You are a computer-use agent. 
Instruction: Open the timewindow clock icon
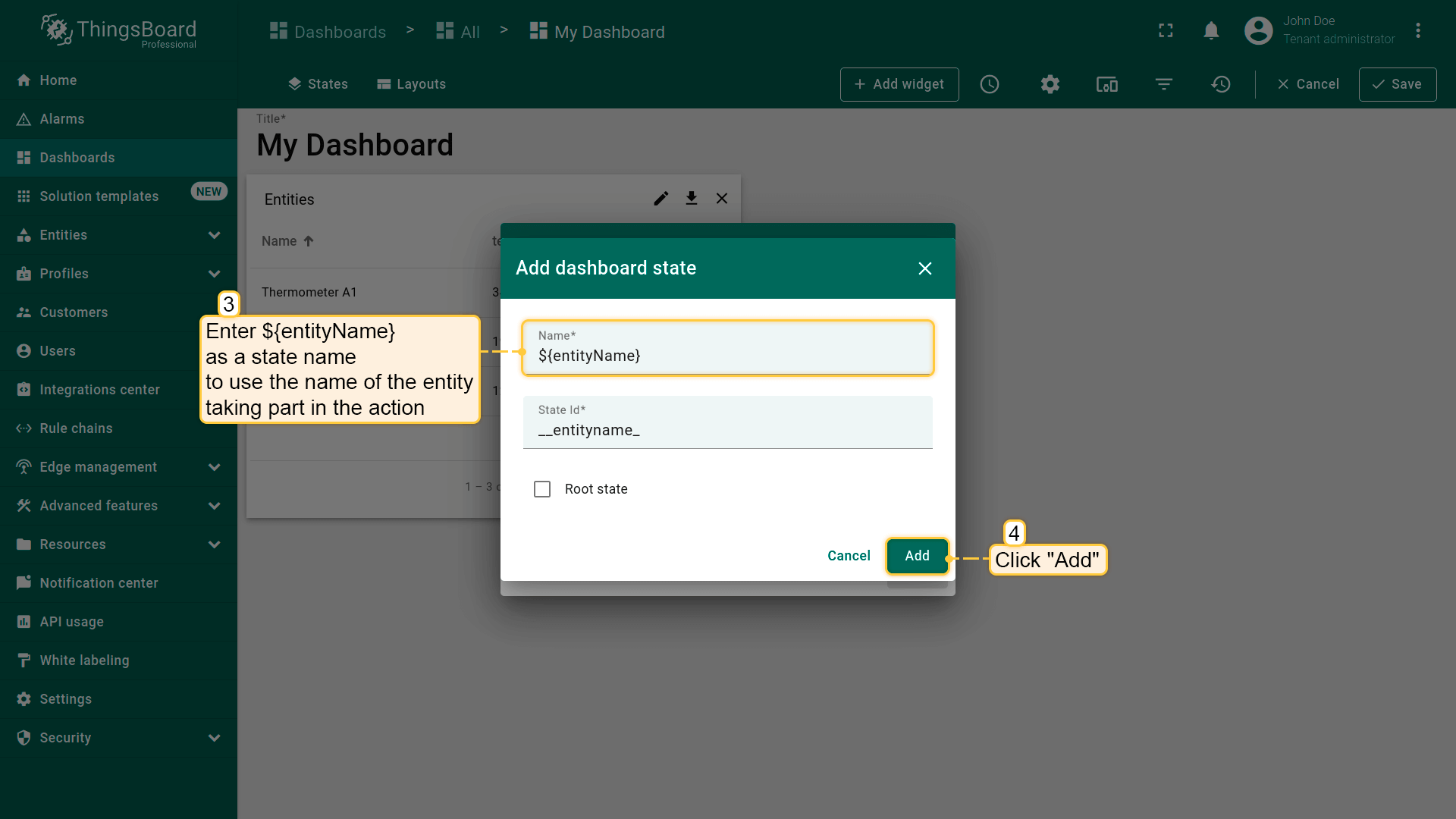[990, 84]
